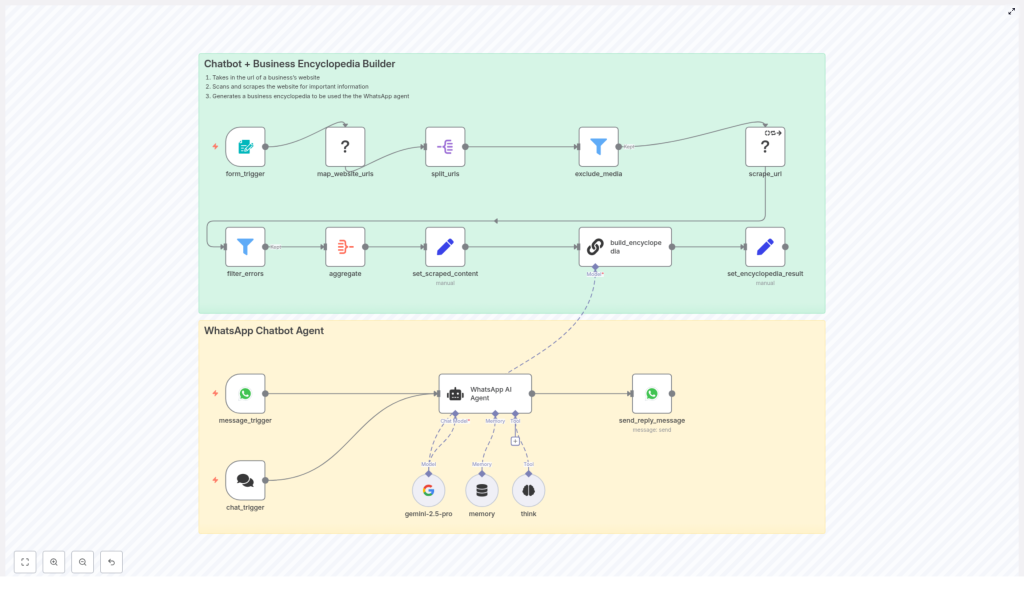Click the gemini-2.5-pro Google icon
1024x601 pixels.
tap(428, 490)
